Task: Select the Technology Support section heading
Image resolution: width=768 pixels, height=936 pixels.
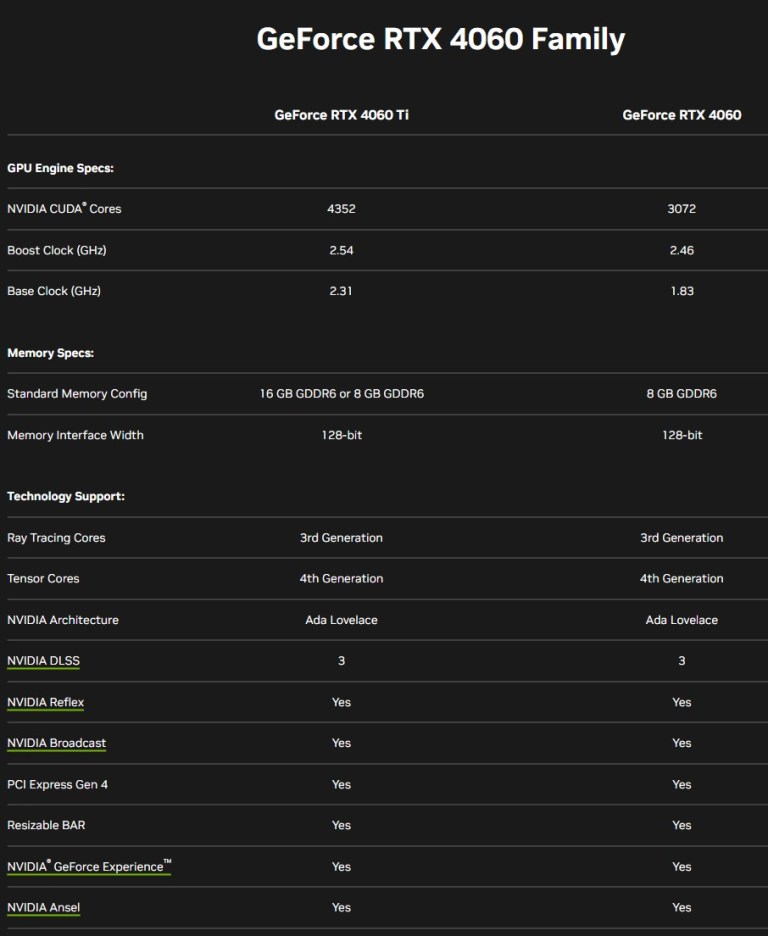Action: [66, 496]
